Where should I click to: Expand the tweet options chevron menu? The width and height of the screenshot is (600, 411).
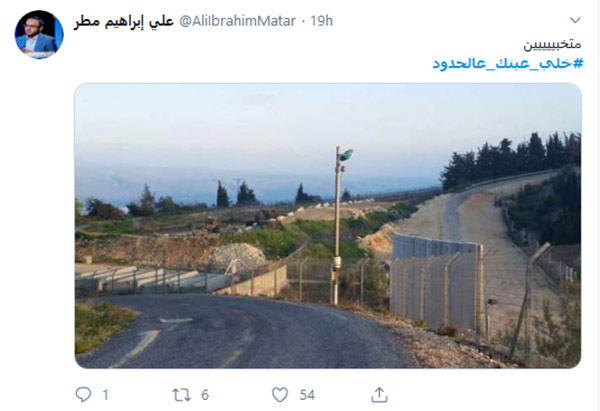pyautogui.click(x=575, y=20)
